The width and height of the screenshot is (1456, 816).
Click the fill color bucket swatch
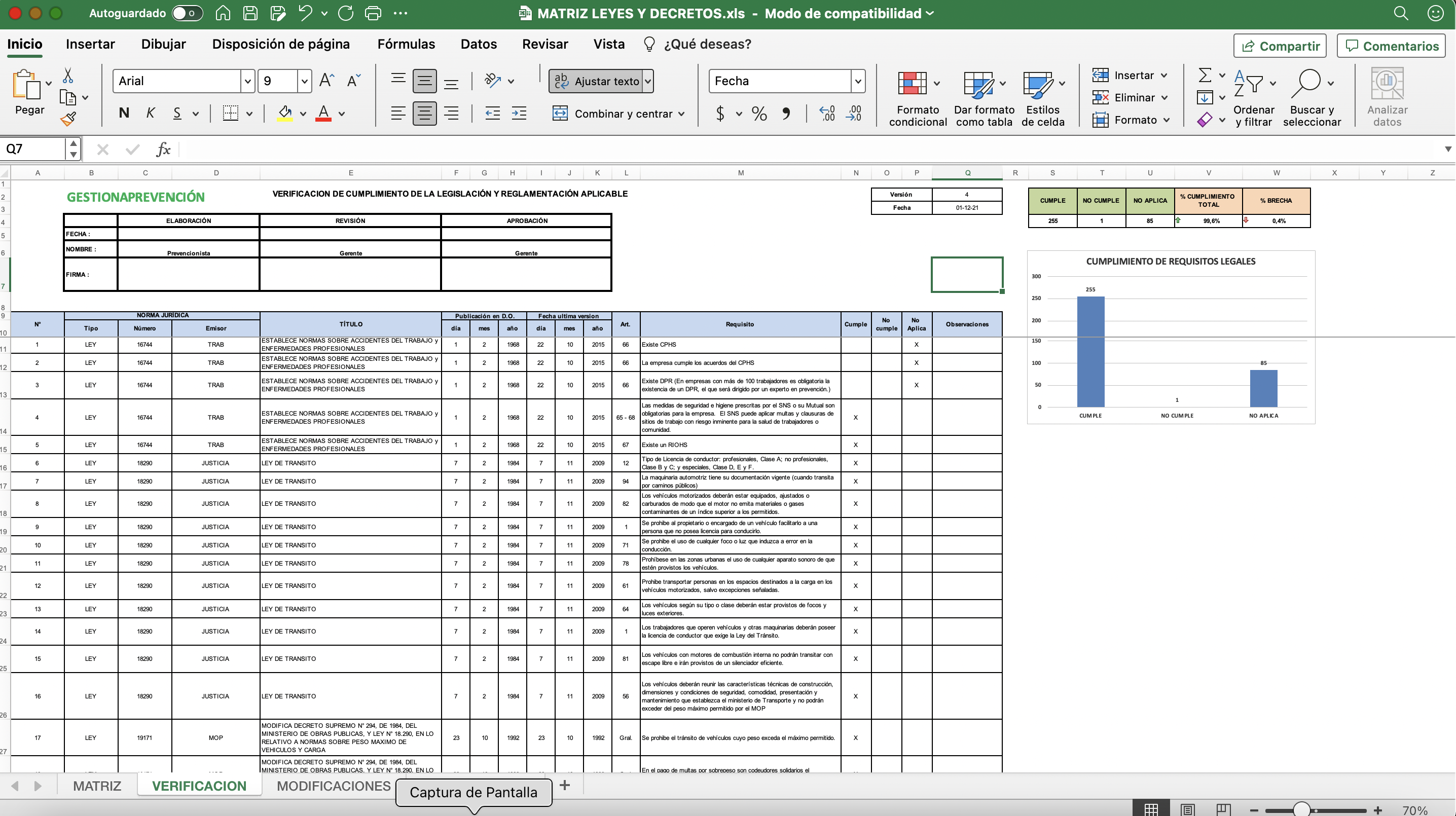tap(284, 113)
